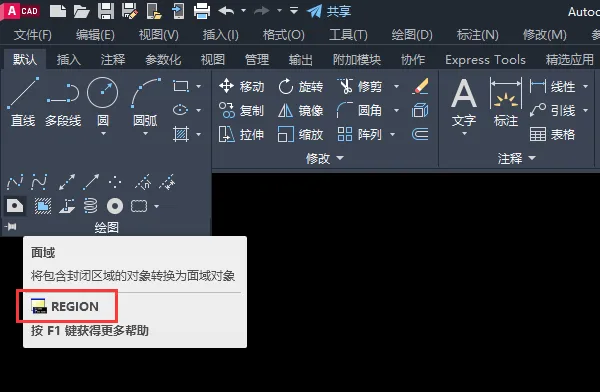600x392 pixels.
Task: Expand the Modify (修改) panel
Action: [x=324, y=158]
